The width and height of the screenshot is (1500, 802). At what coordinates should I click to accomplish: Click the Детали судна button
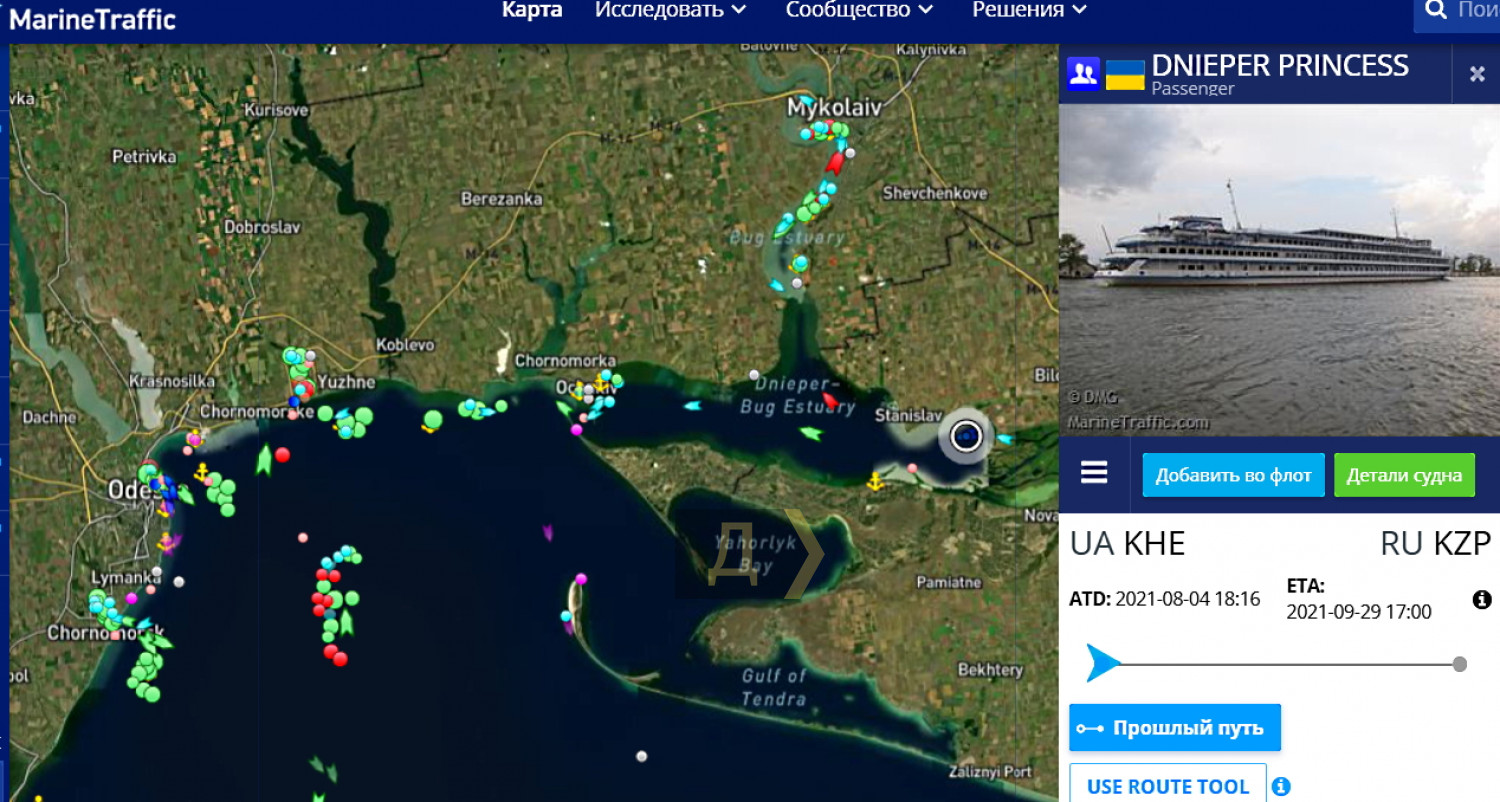click(x=1404, y=475)
